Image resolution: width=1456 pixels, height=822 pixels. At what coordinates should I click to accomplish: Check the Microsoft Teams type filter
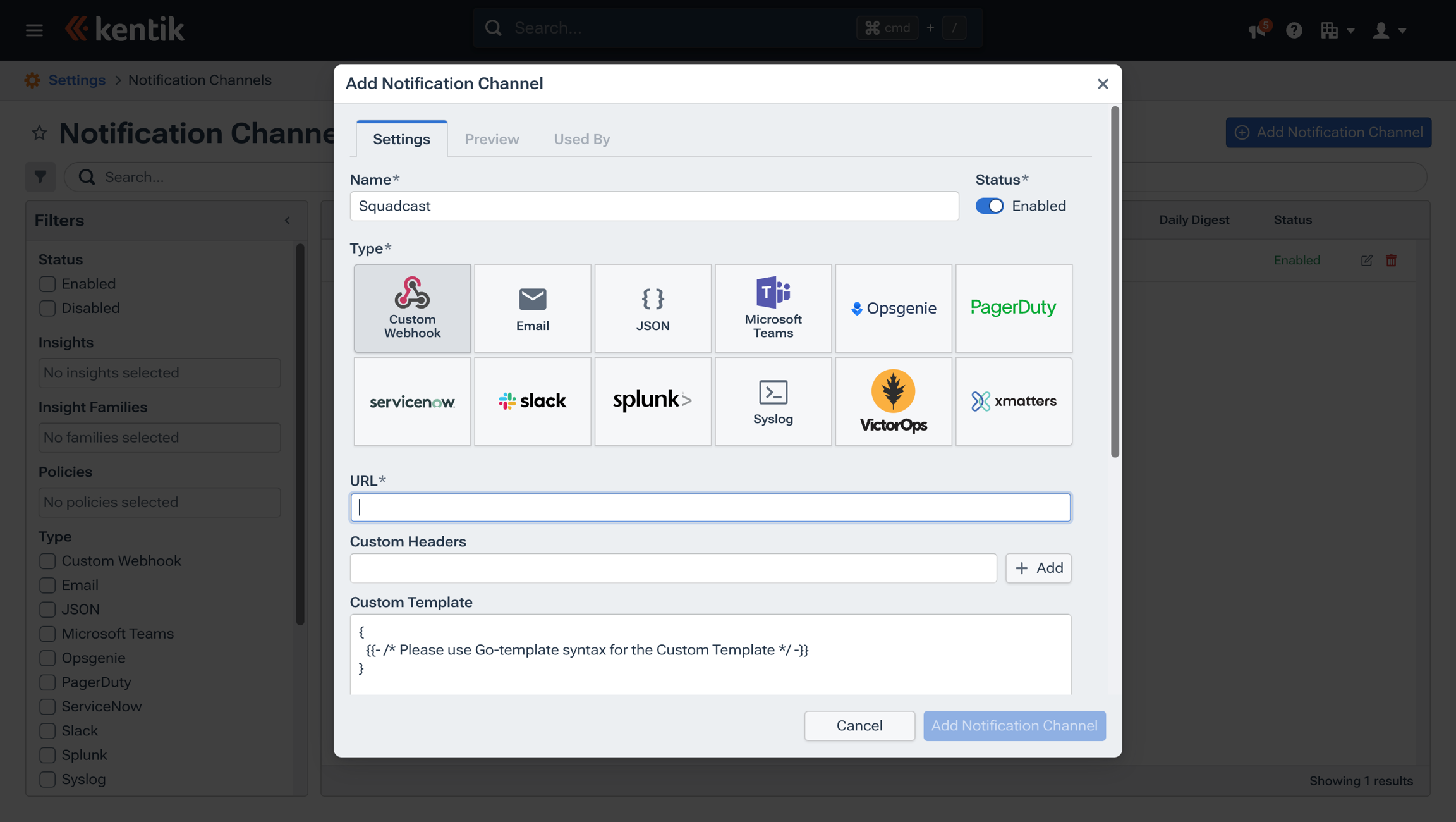(47, 634)
